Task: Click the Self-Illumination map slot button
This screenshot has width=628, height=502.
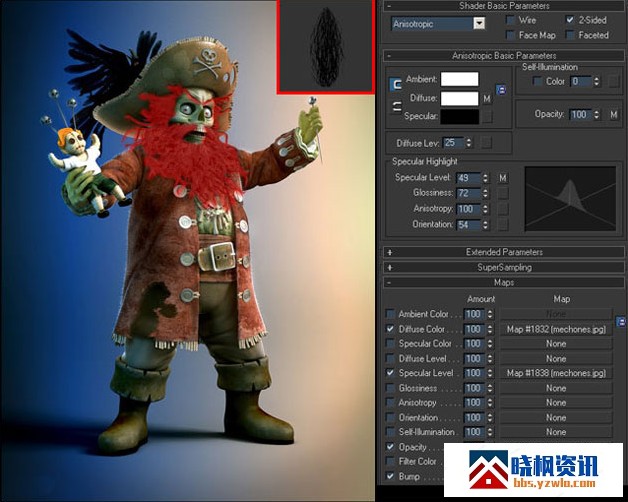Action: click(614, 81)
